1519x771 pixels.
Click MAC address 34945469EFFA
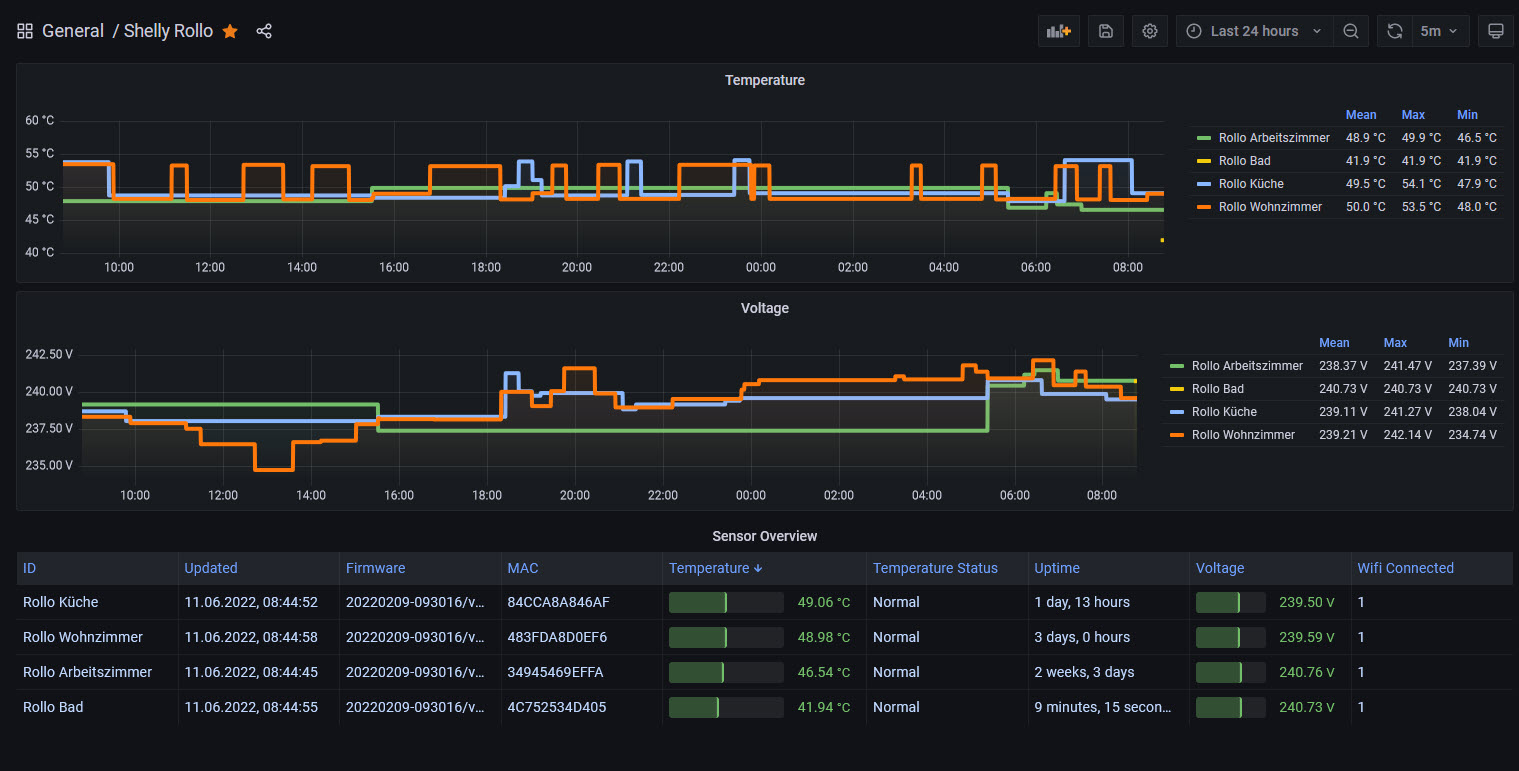555,672
